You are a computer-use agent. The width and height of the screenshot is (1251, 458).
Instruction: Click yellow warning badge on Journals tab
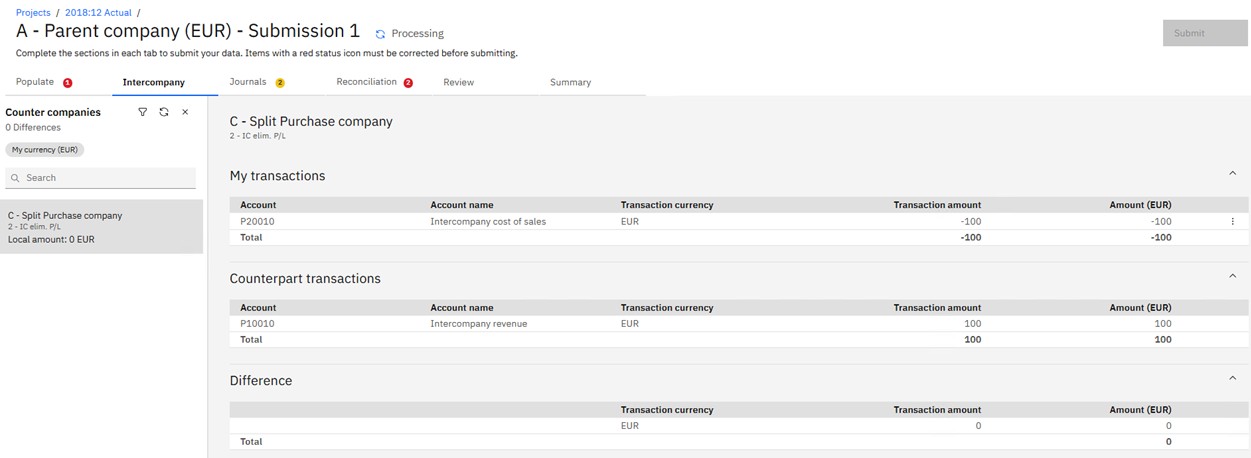(280, 83)
